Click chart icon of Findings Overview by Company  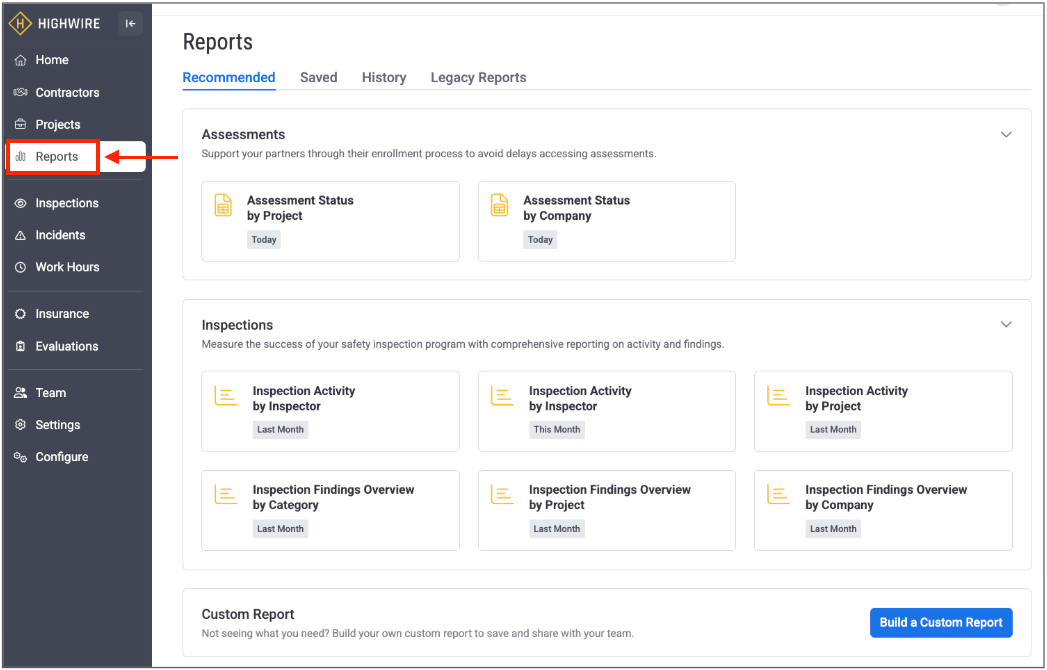(778, 494)
